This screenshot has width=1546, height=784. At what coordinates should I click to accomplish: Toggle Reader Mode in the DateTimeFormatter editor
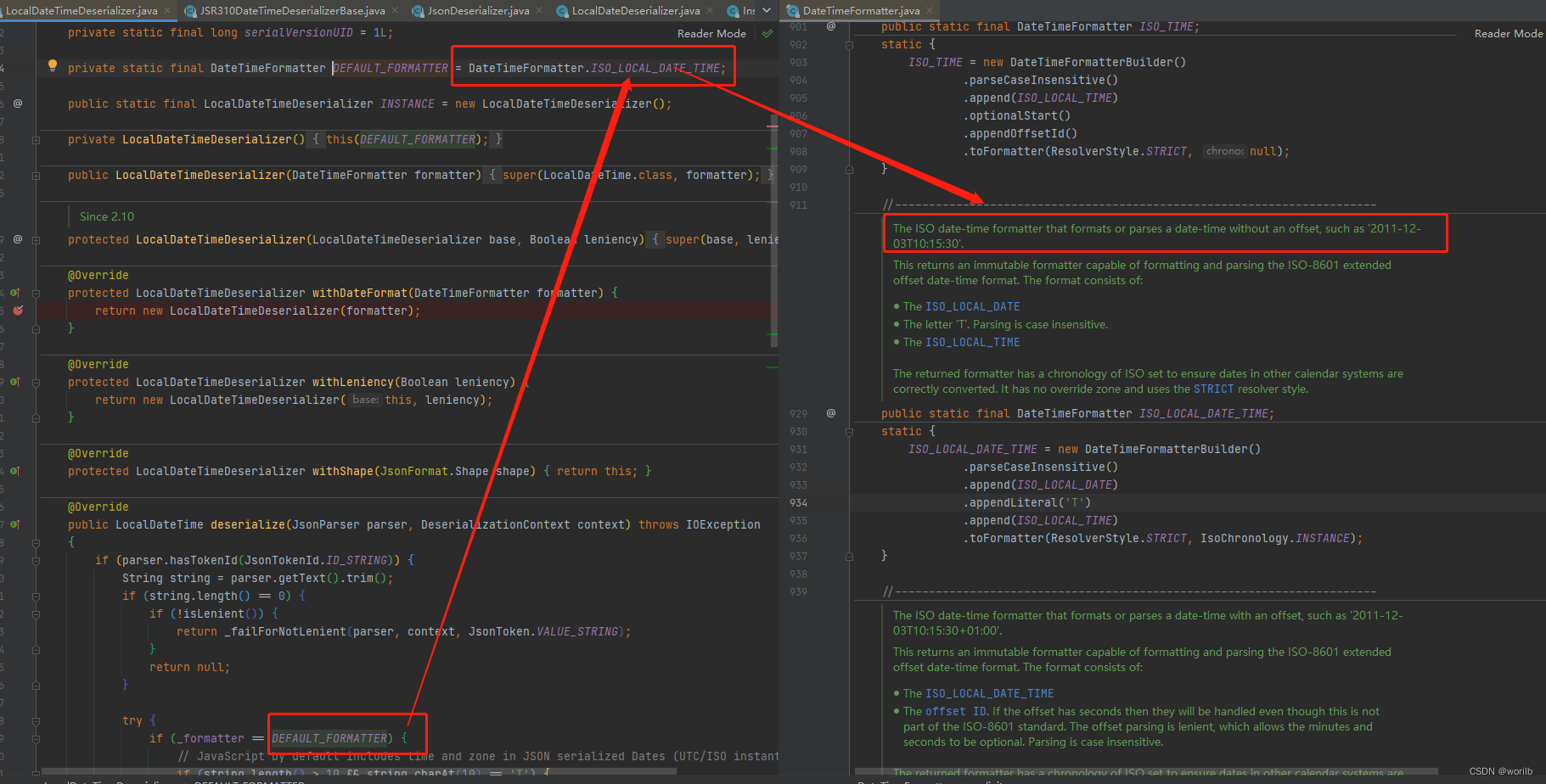[1509, 34]
